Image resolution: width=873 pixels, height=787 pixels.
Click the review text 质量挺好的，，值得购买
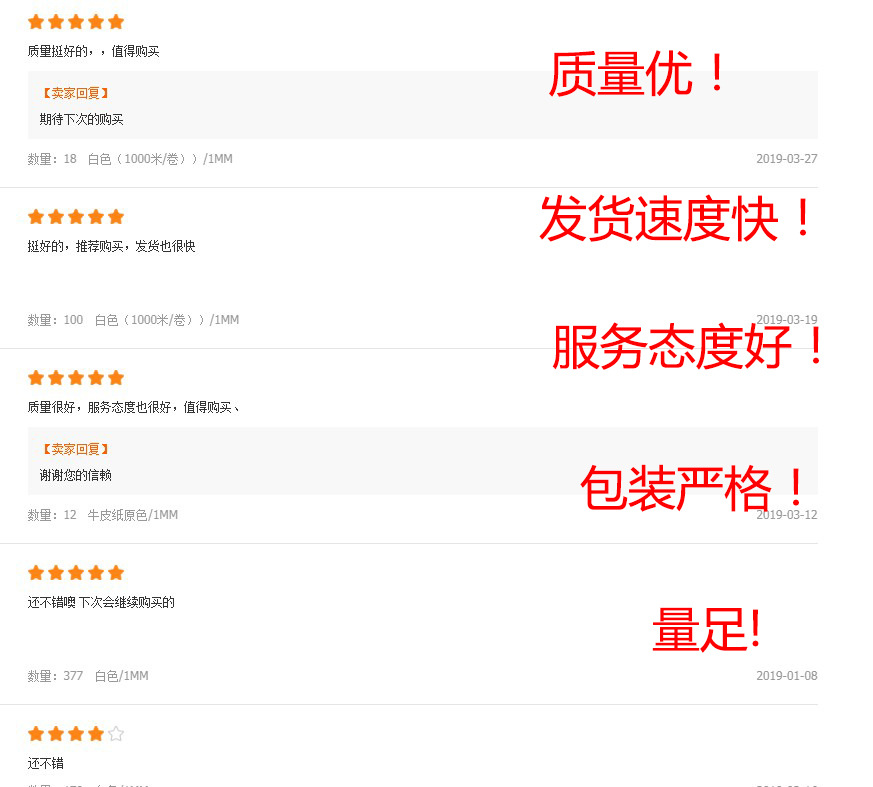pos(94,52)
